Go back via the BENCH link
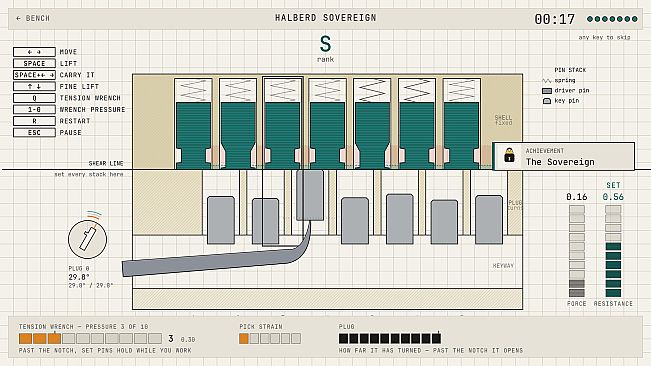 point(33,18)
